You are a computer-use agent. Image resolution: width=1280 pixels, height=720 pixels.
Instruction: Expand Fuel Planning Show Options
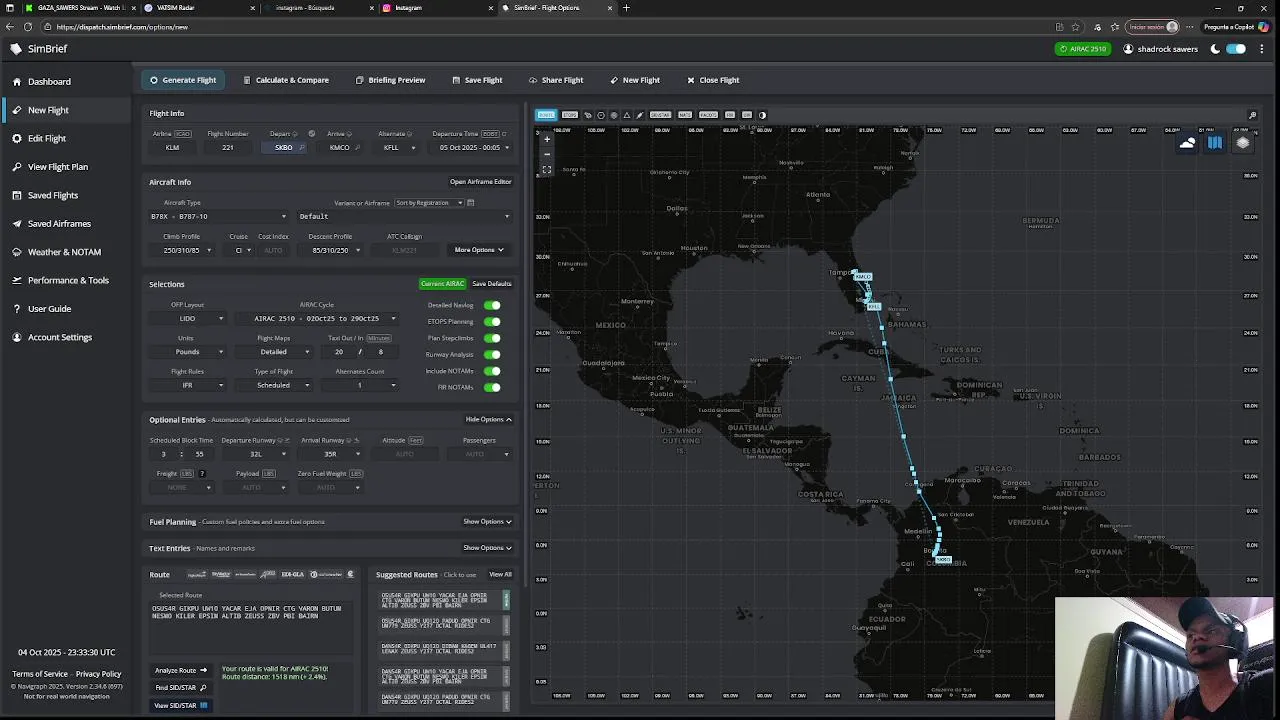click(487, 522)
